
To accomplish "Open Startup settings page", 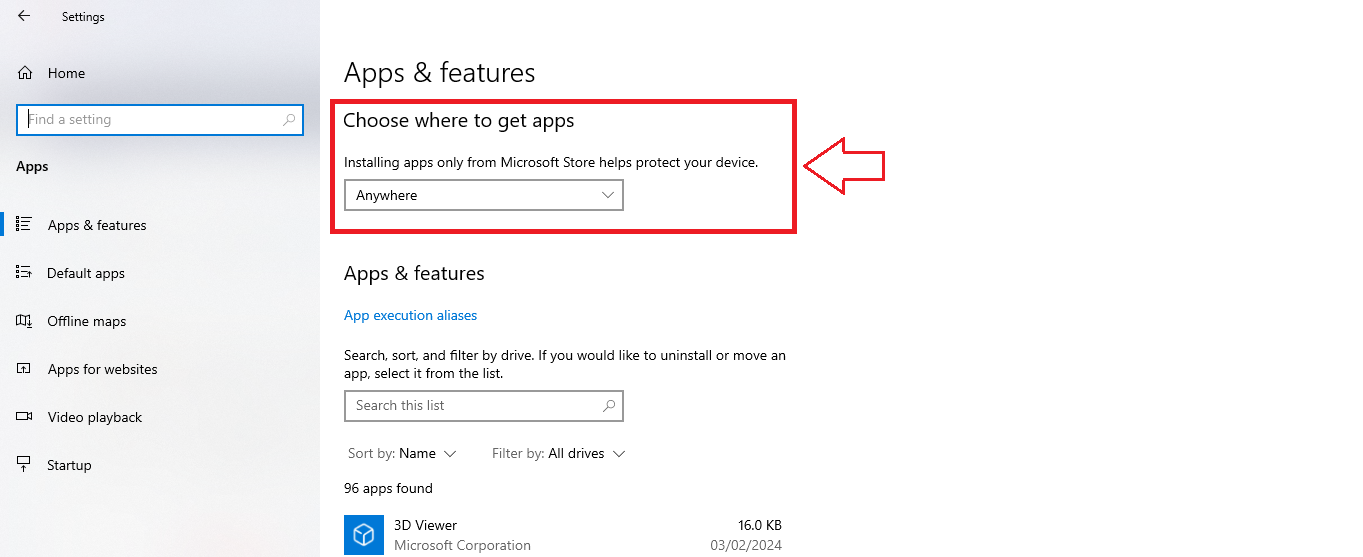I will point(69,465).
